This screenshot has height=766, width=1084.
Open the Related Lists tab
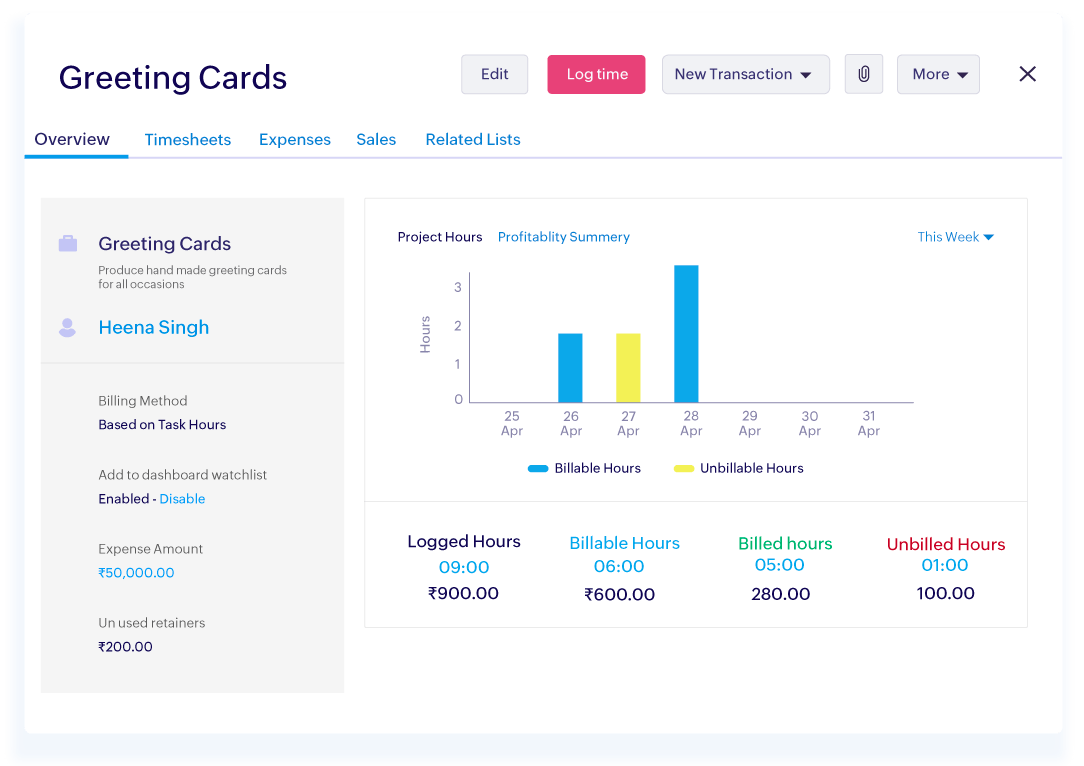[x=472, y=139]
